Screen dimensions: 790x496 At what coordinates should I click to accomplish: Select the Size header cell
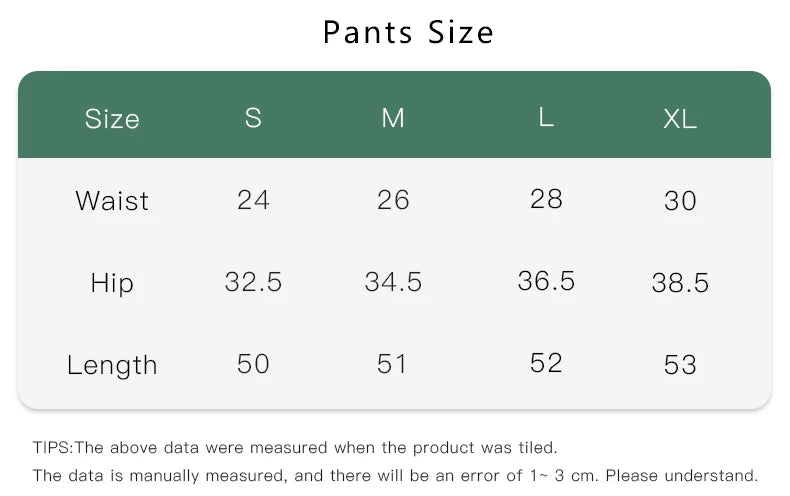point(112,119)
